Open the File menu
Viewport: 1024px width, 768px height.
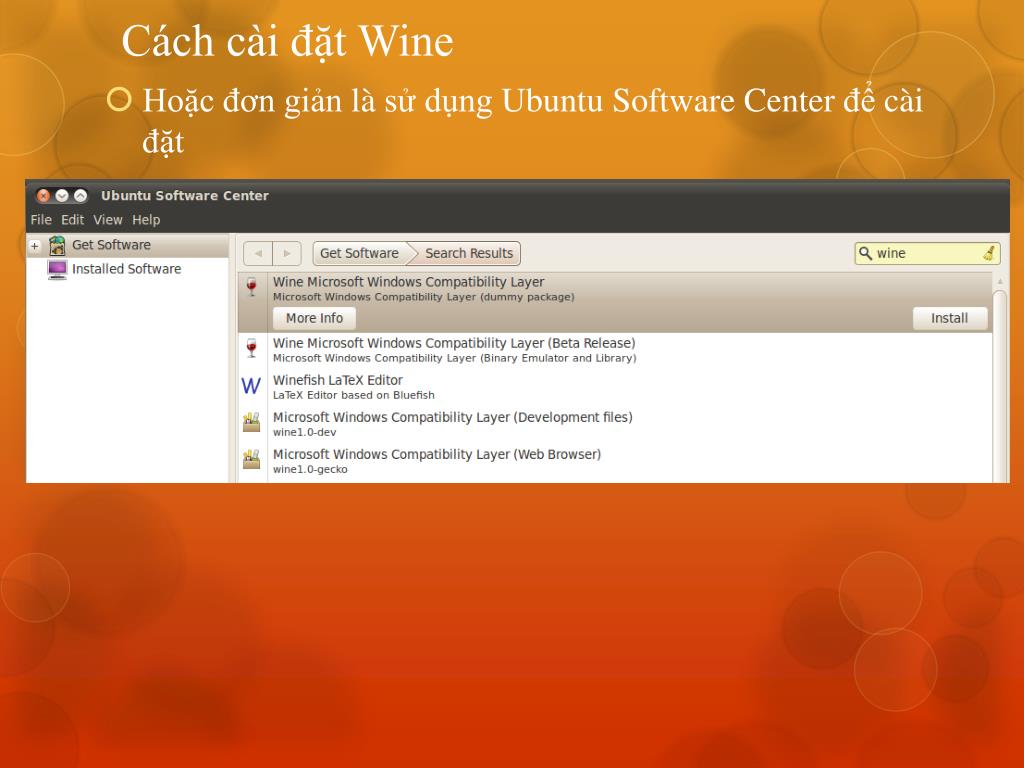click(x=41, y=220)
